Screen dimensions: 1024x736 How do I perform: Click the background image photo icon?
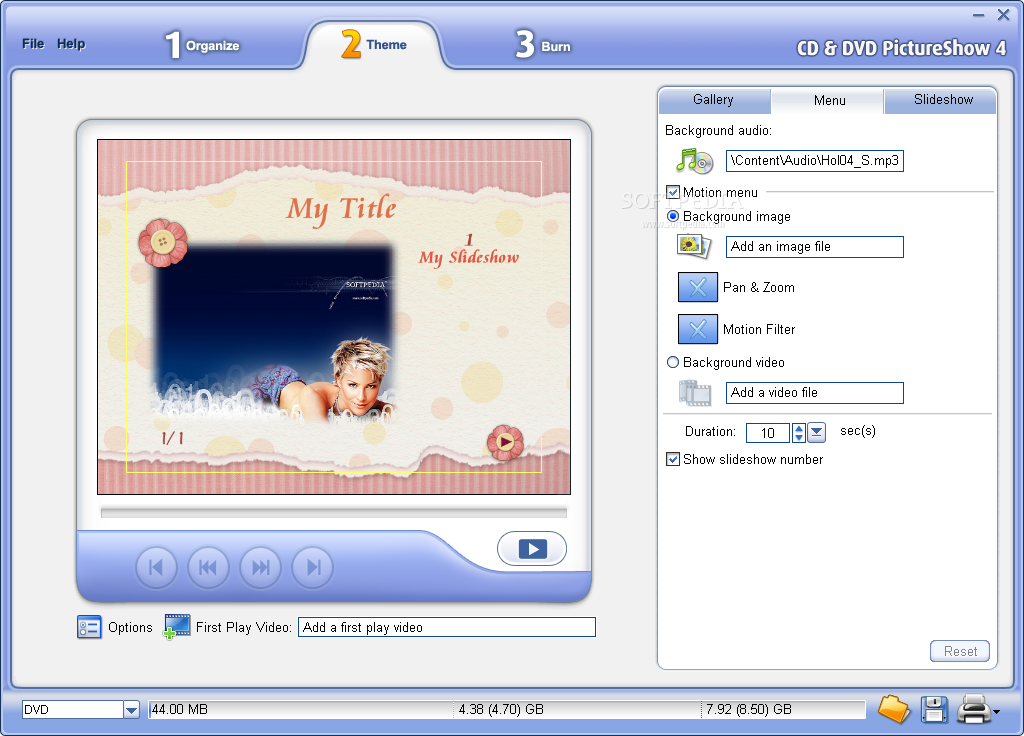pyautogui.click(x=694, y=246)
